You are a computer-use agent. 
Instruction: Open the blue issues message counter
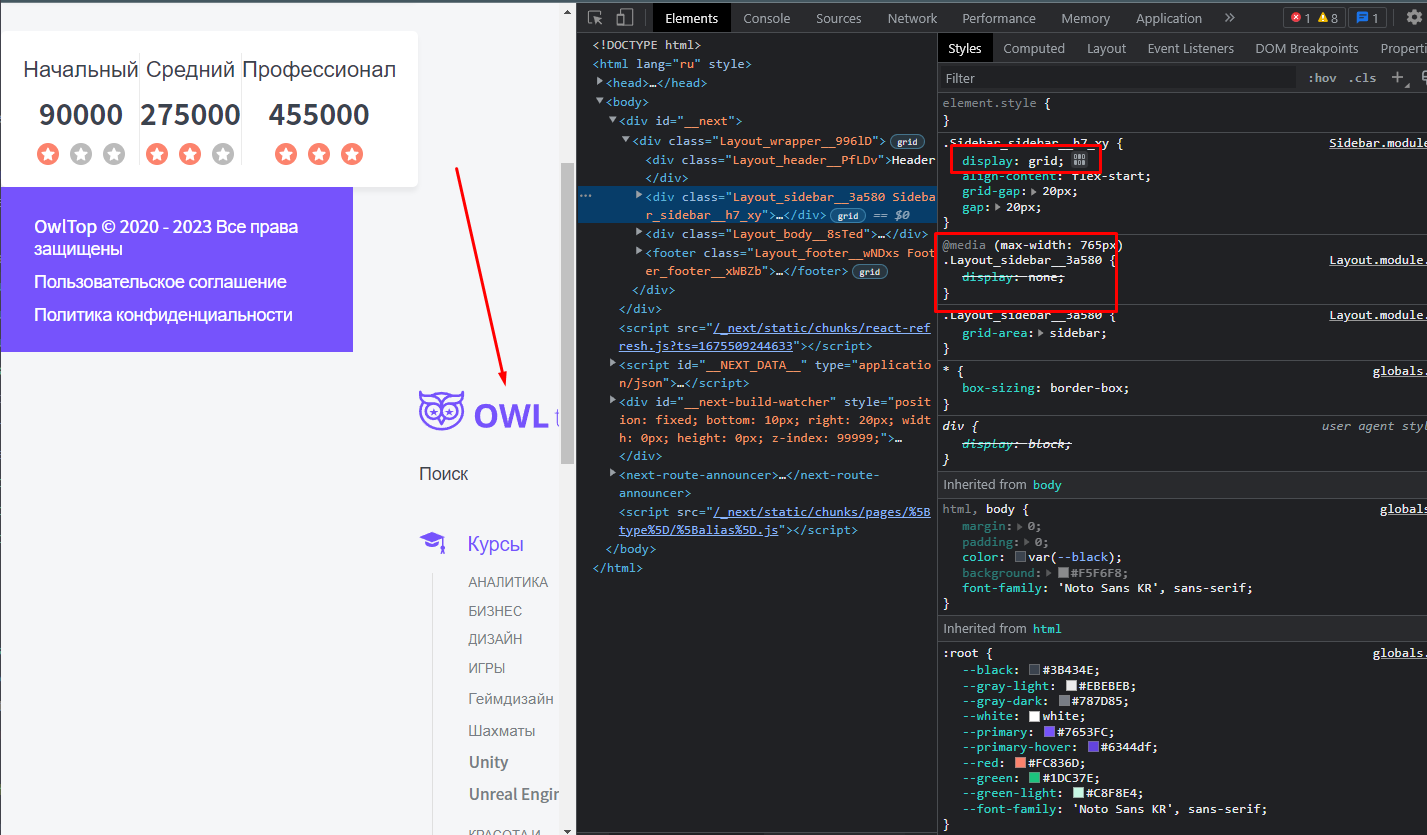point(1366,18)
